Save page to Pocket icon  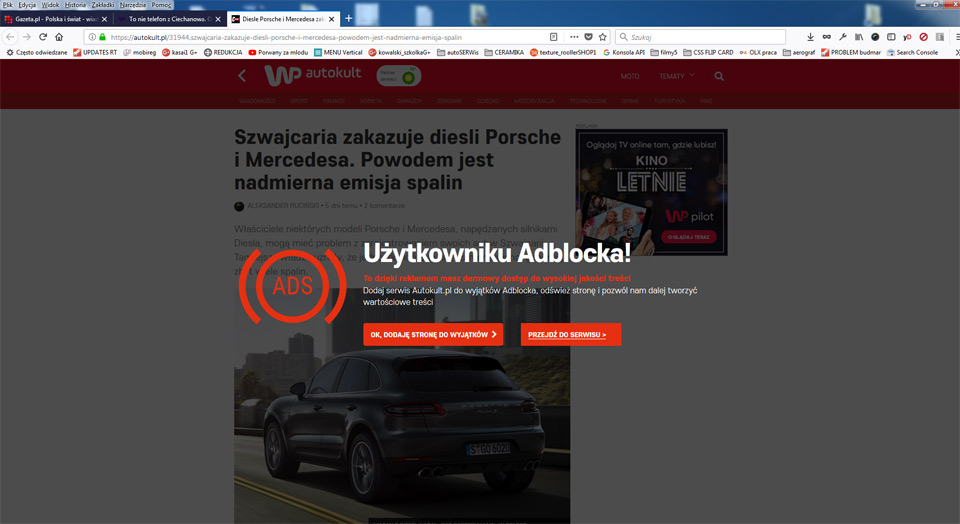588,37
